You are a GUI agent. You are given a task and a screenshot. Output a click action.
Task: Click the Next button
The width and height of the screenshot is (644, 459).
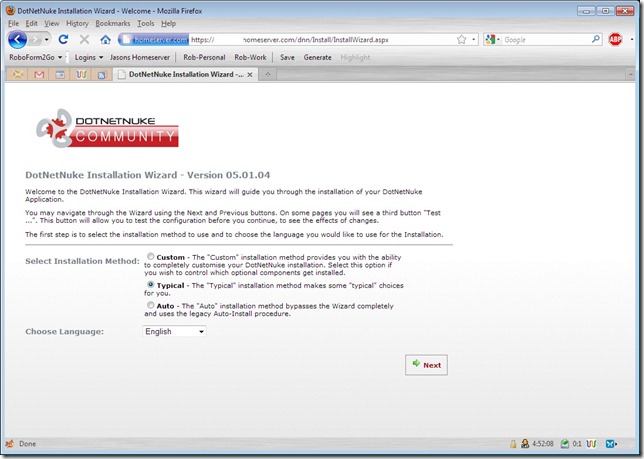[426, 365]
